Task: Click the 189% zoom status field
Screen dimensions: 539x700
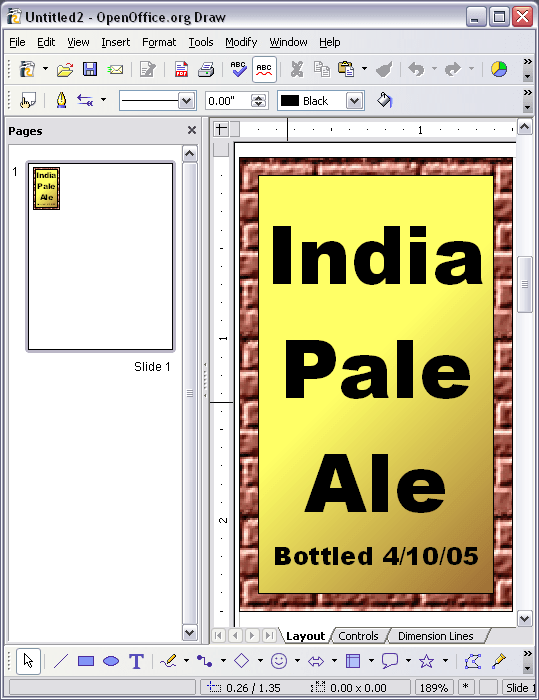Action: click(x=434, y=688)
